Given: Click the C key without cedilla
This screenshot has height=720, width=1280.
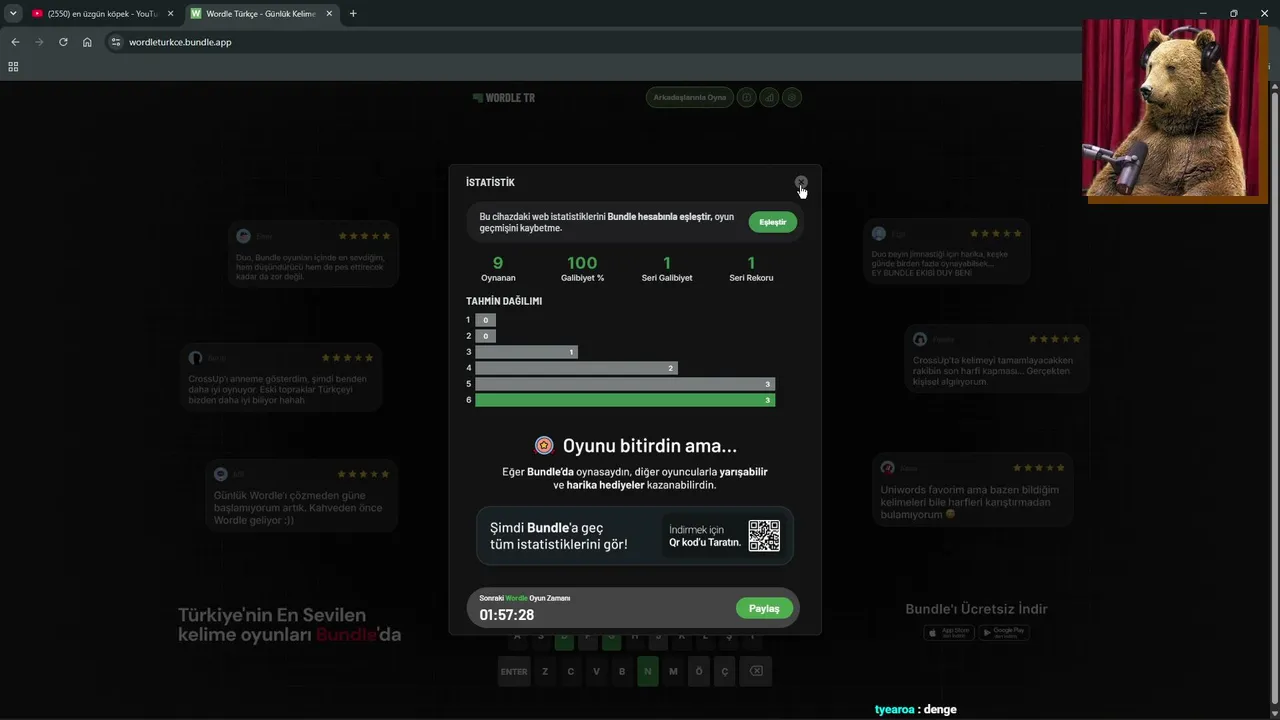Looking at the screenshot, I should (571, 671).
